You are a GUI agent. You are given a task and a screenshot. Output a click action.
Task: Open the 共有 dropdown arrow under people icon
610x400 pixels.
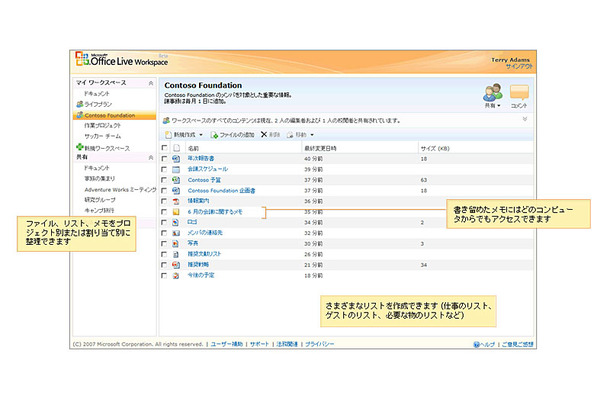[499, 106]
